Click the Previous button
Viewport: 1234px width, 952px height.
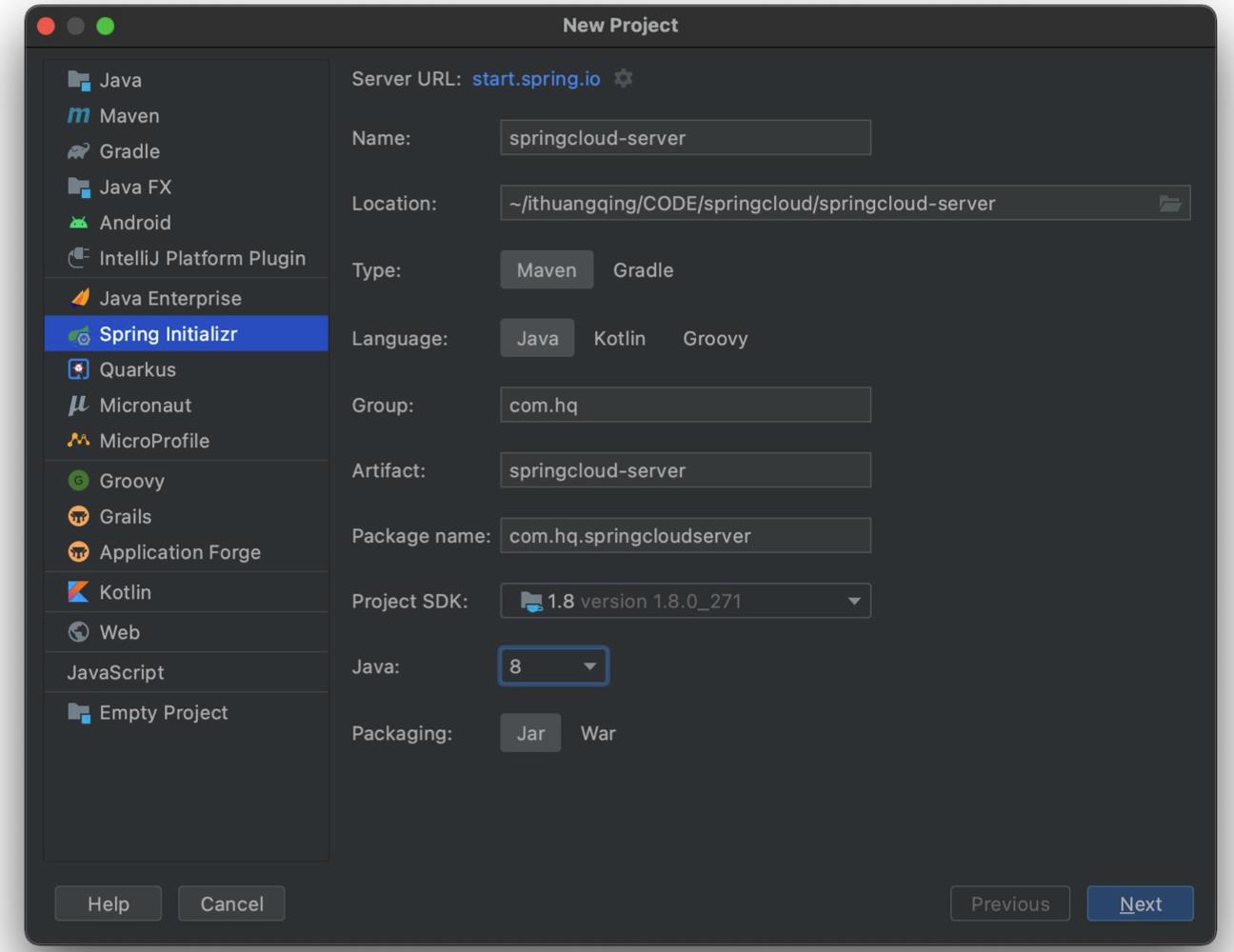click(1010, 903)
